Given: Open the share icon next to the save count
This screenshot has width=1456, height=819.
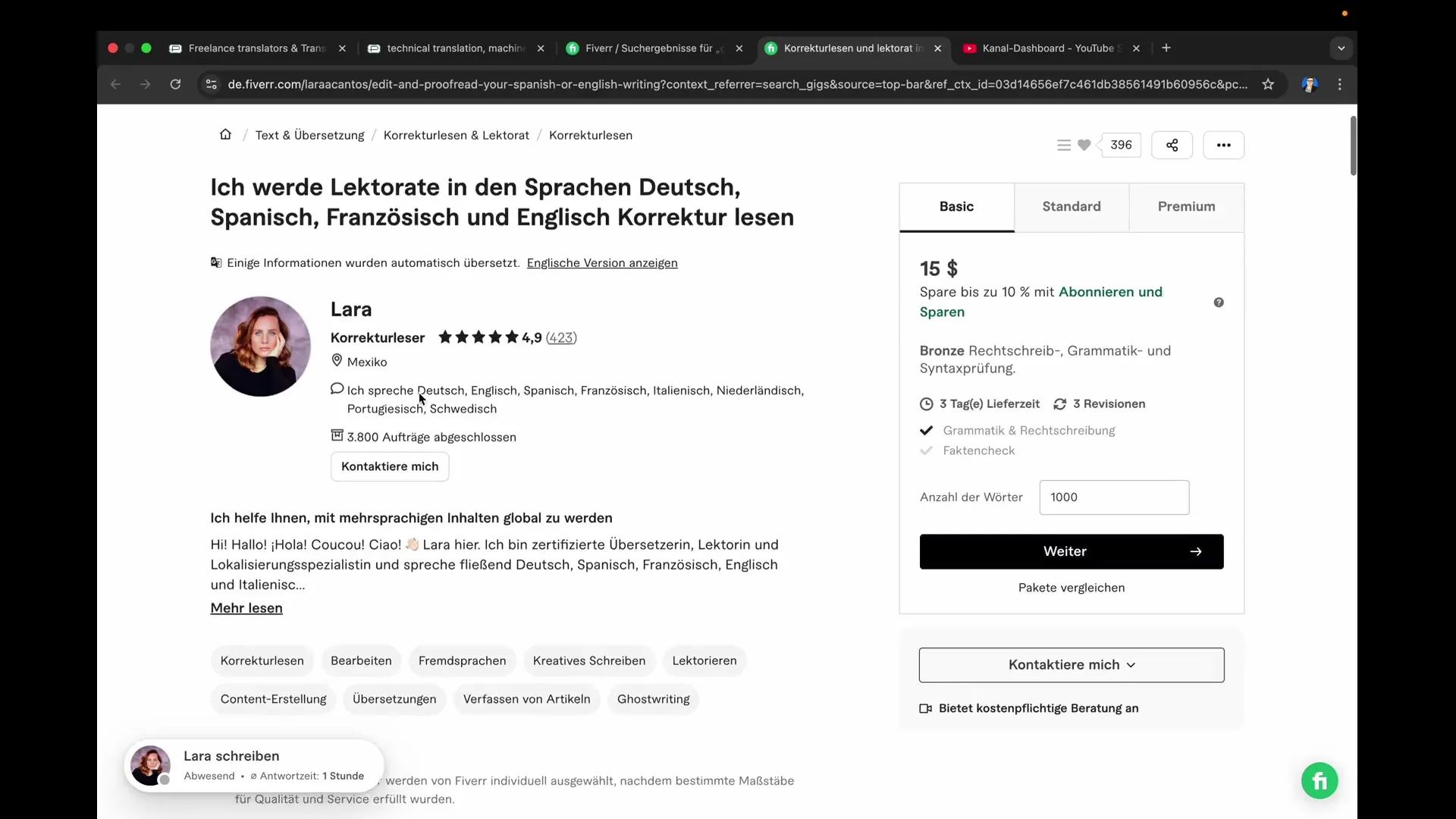Looking at the screenshot, I should [x=1172, y=145].
